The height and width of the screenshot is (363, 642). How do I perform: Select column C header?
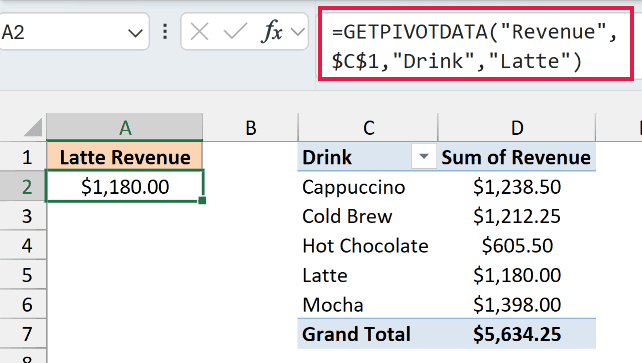pos(368,128)
